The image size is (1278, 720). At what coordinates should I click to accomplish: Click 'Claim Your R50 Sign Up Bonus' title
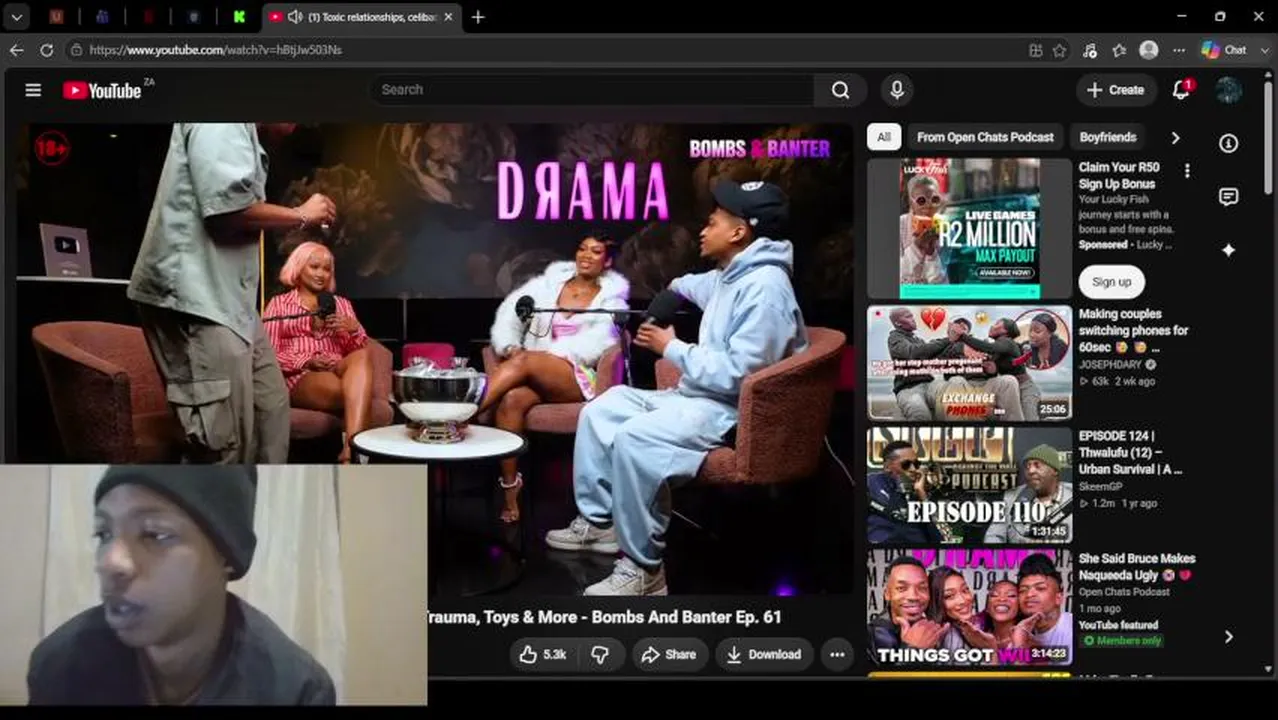pos(1119,176)
